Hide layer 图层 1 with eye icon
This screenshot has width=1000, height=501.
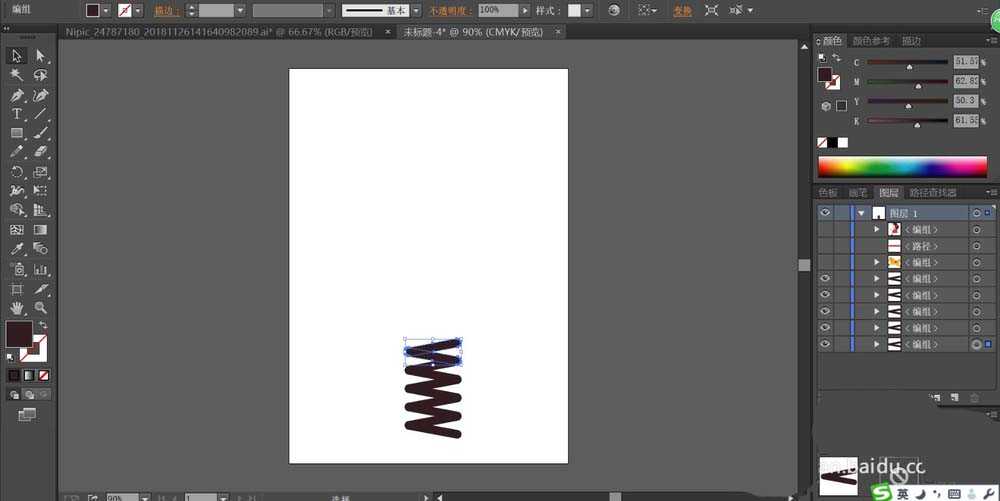click(x=825, y=213)
